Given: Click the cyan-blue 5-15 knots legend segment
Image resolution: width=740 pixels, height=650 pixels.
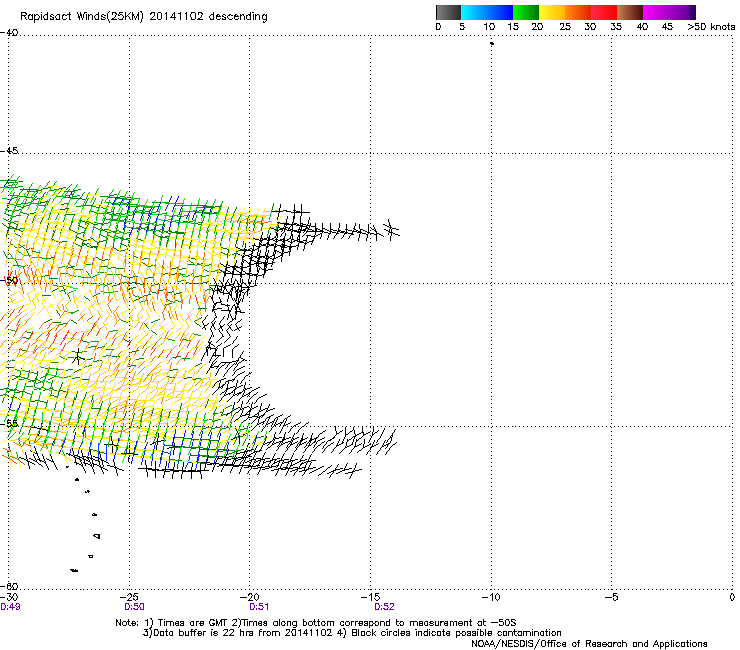Looking at the screenshot, I should point(487,12).
